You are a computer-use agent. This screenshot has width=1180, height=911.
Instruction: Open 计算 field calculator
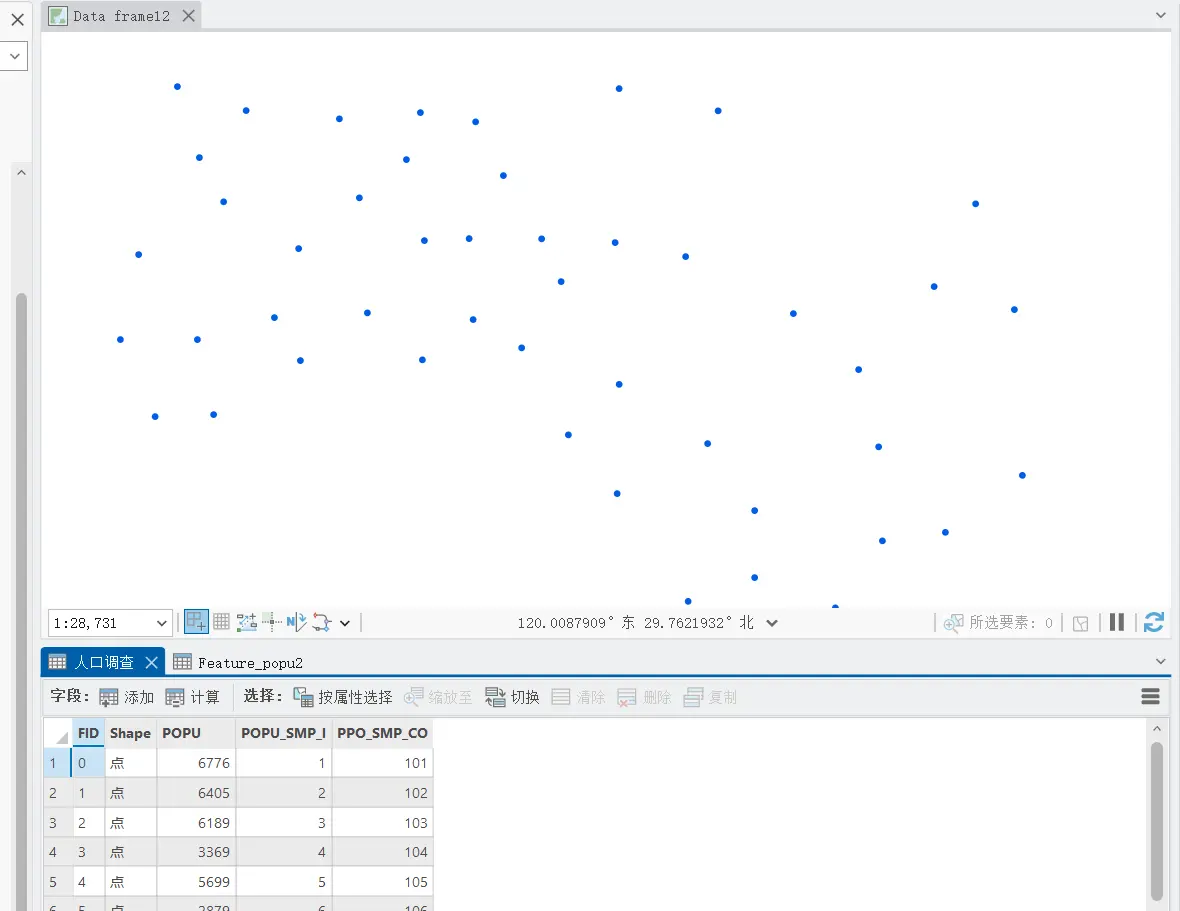pyautogui.click(x=193, y=697)
